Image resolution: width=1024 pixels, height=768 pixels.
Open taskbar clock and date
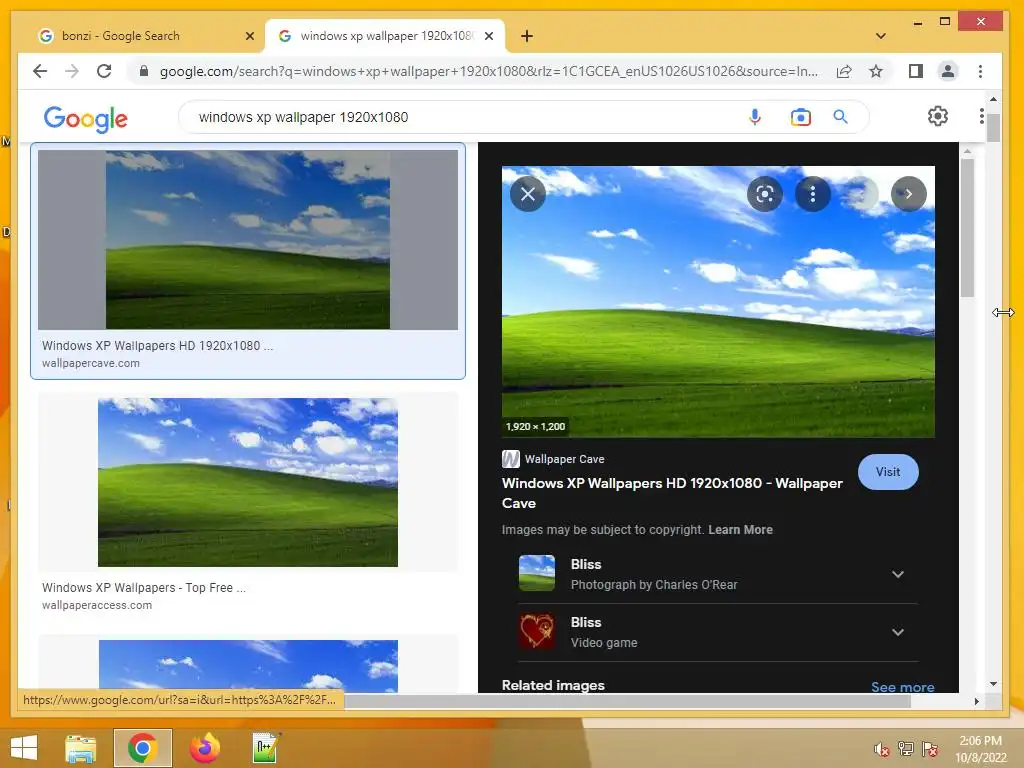point(981,749)
